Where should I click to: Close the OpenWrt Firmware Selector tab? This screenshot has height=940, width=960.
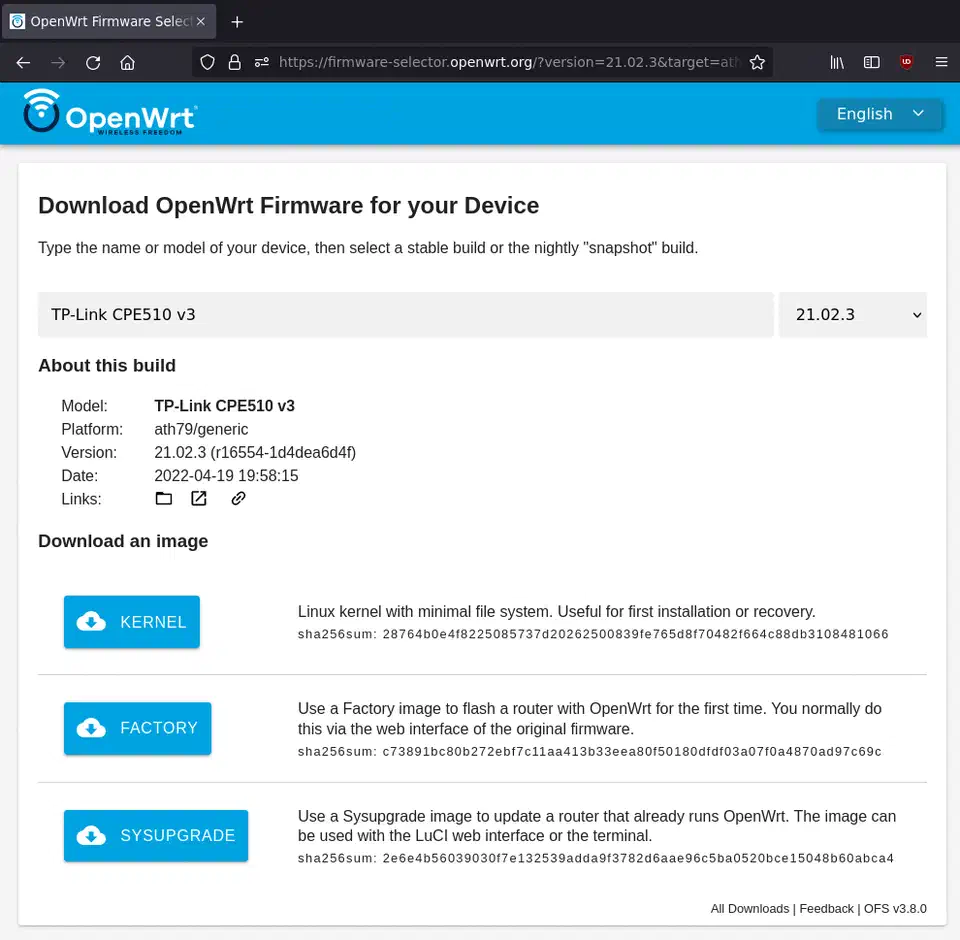point(201,21)
